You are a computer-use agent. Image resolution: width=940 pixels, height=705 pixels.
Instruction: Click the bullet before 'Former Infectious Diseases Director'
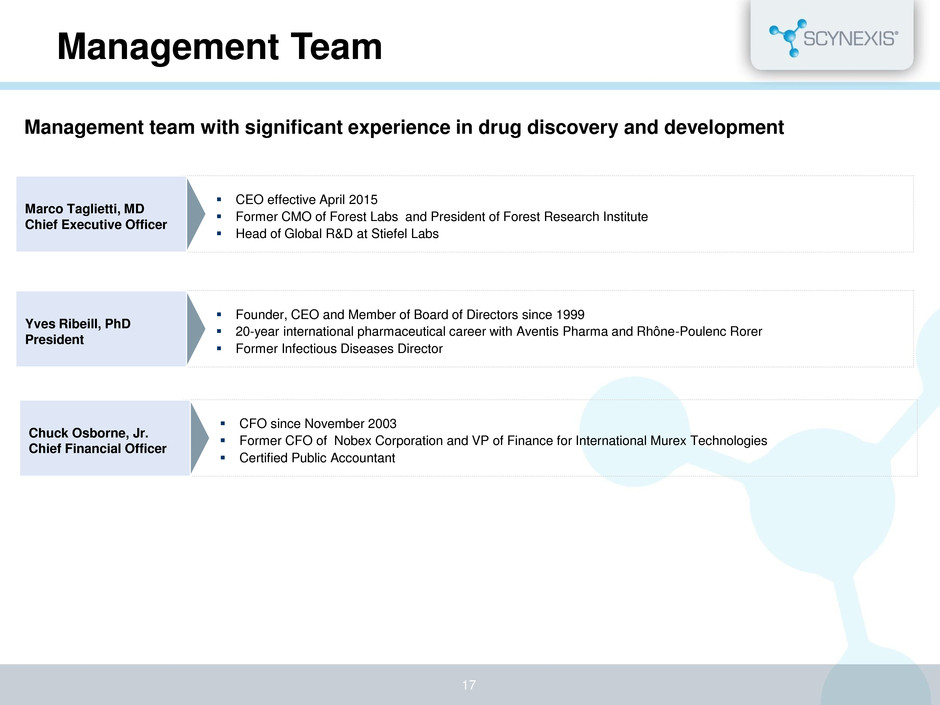(x=218, y=349)
